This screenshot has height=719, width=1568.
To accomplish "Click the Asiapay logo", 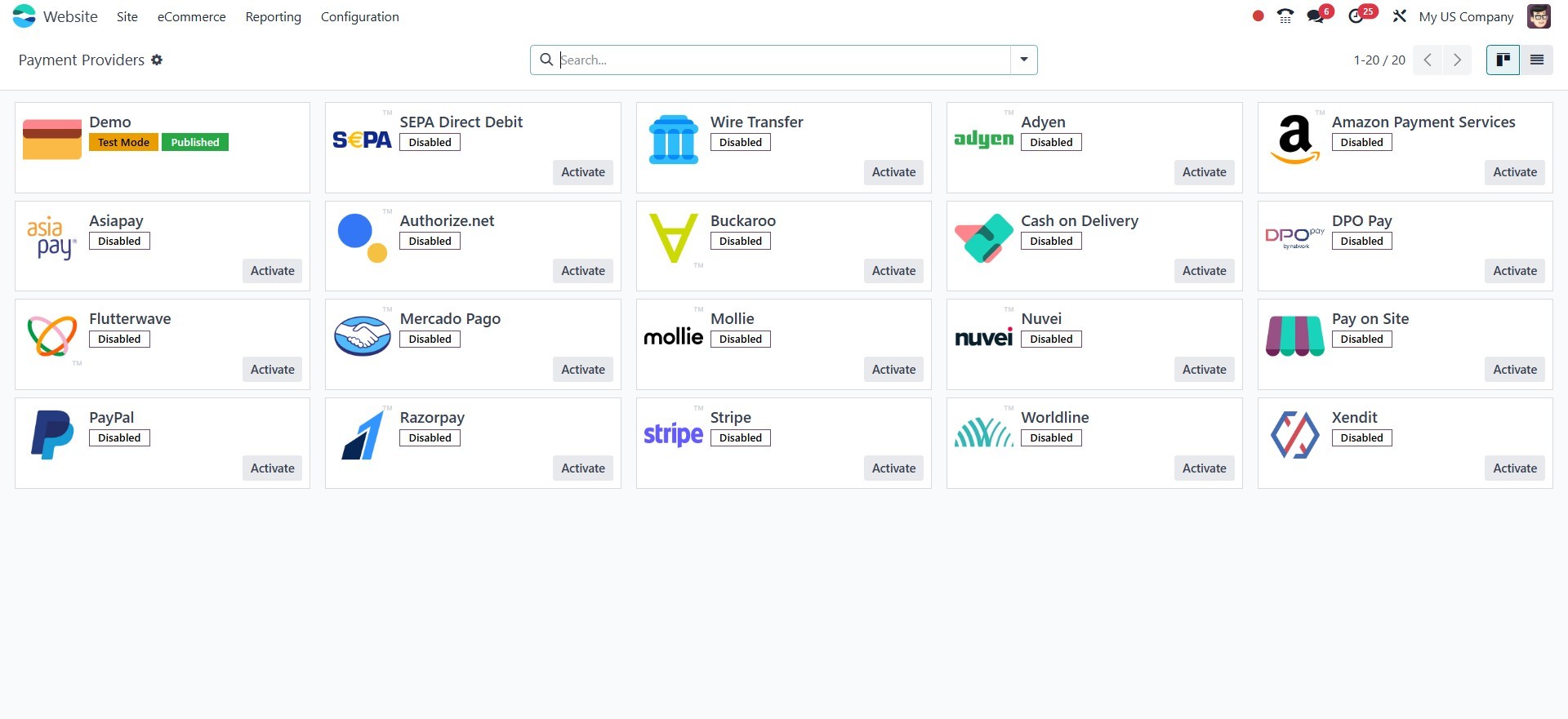I will [x=52, y=238].
